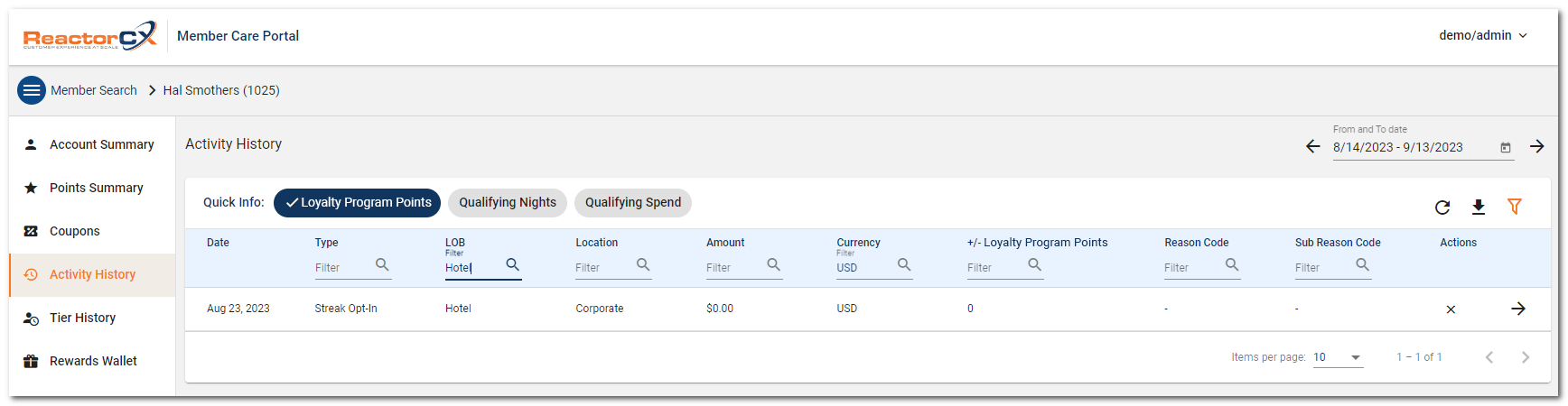Open the date range calendar picker
Viewport: 1568px width, 406px height.
[x=1506, y=148]
